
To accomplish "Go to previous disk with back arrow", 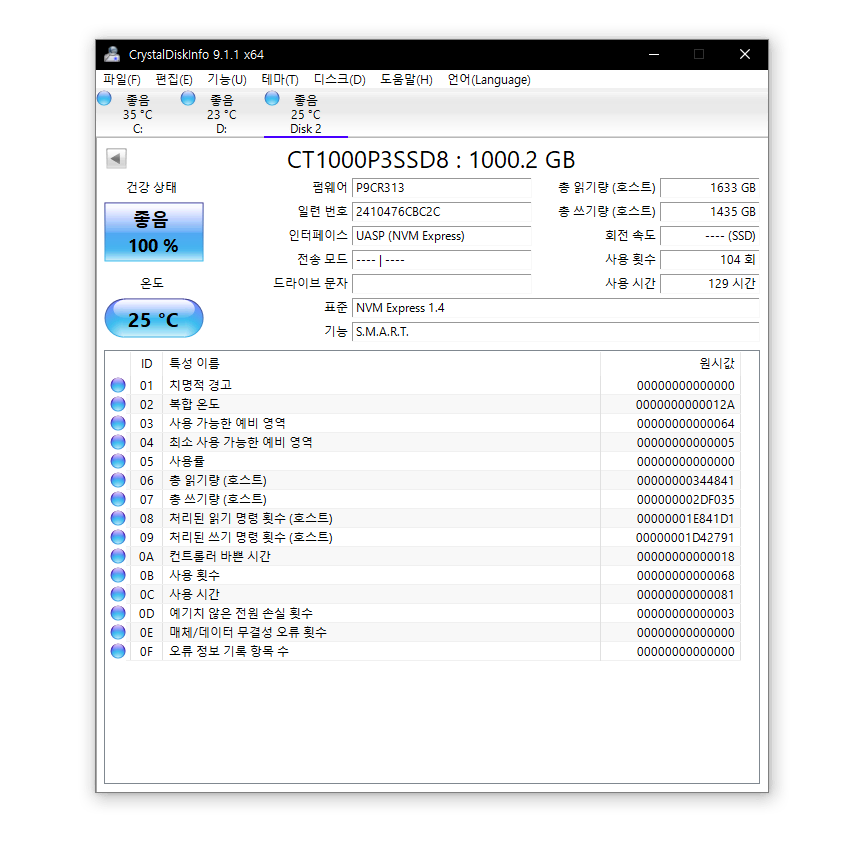I will (x=116, y=159).
